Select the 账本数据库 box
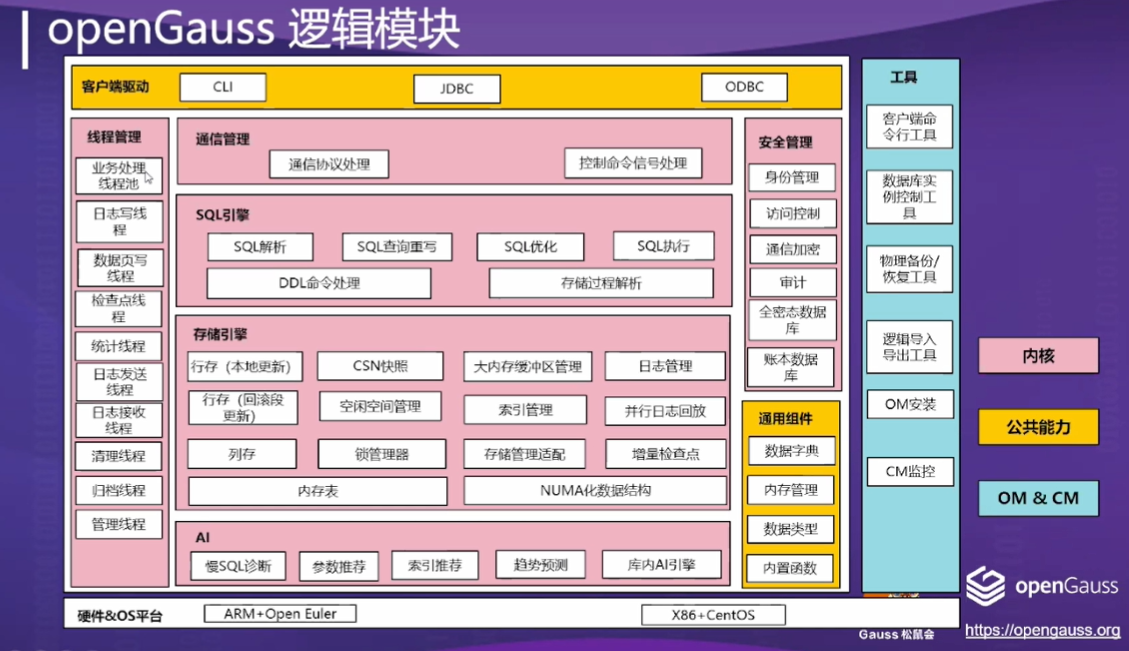The width and height of the screenshot is (1129, 651). 791,367
